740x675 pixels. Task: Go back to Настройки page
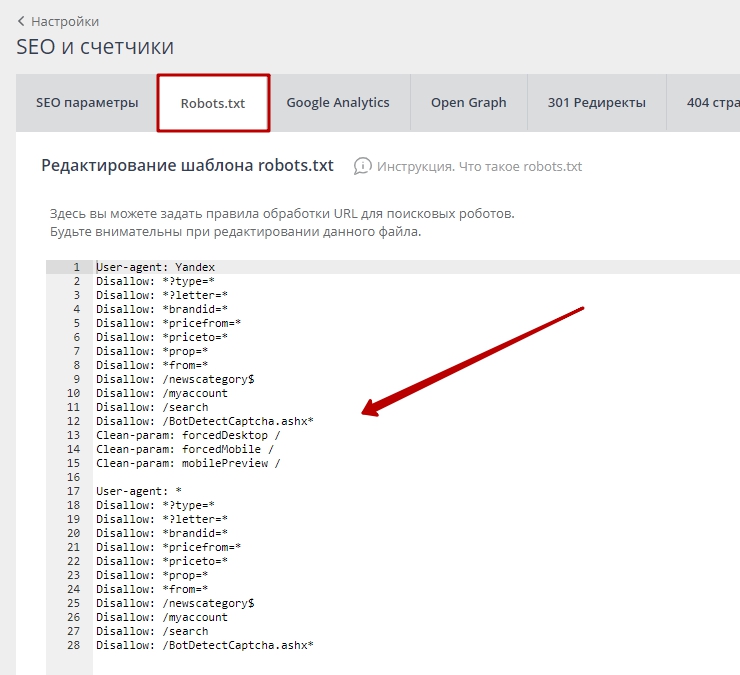click(65, 21)
